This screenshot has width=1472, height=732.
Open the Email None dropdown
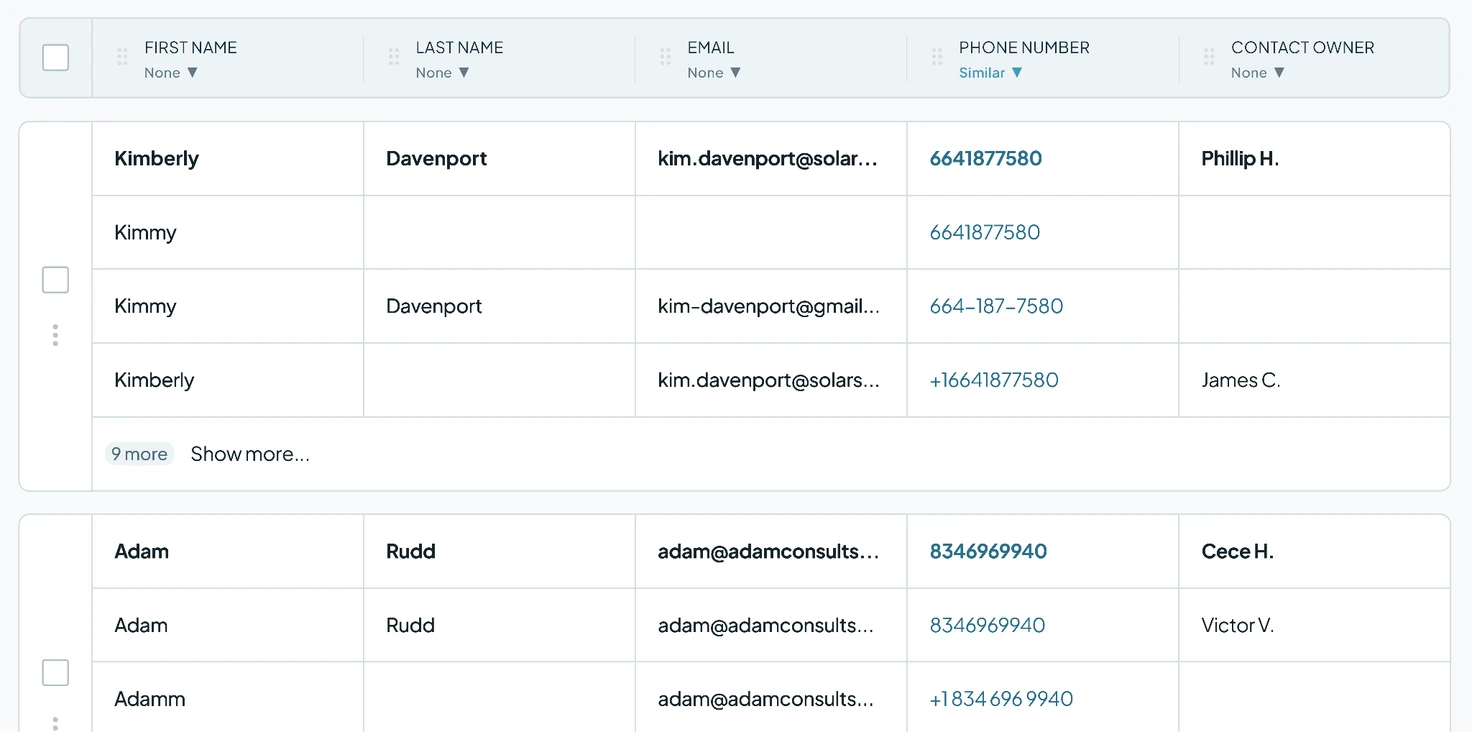click(714, 73)
